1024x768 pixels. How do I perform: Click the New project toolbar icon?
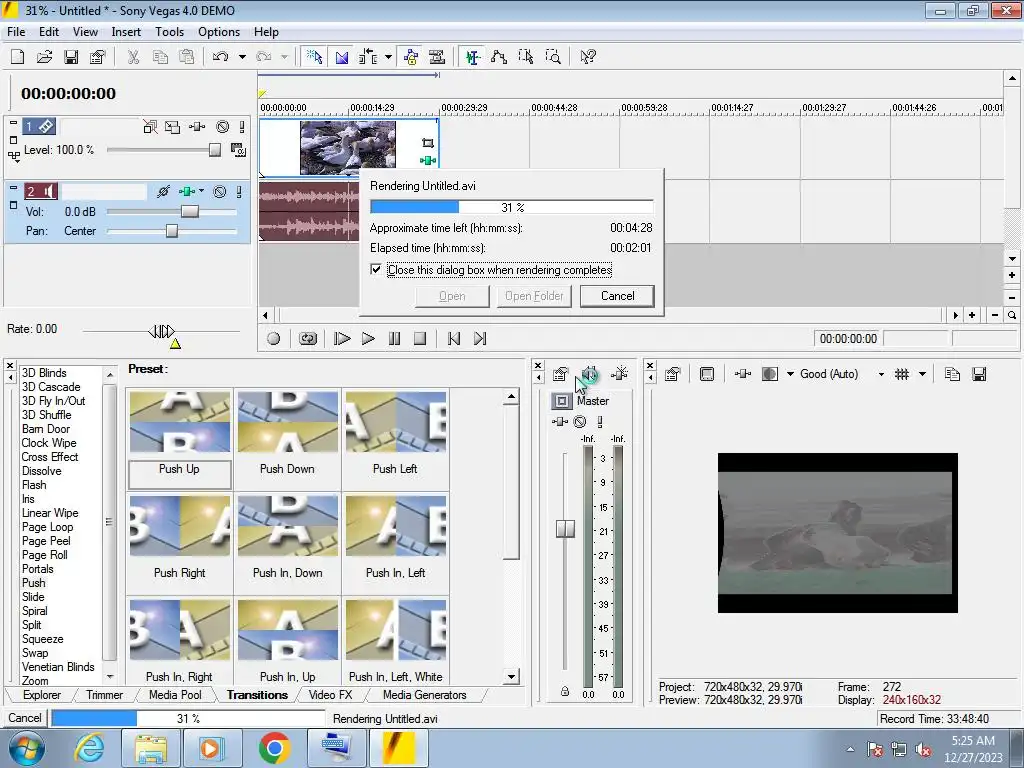[x=18, y=57]
